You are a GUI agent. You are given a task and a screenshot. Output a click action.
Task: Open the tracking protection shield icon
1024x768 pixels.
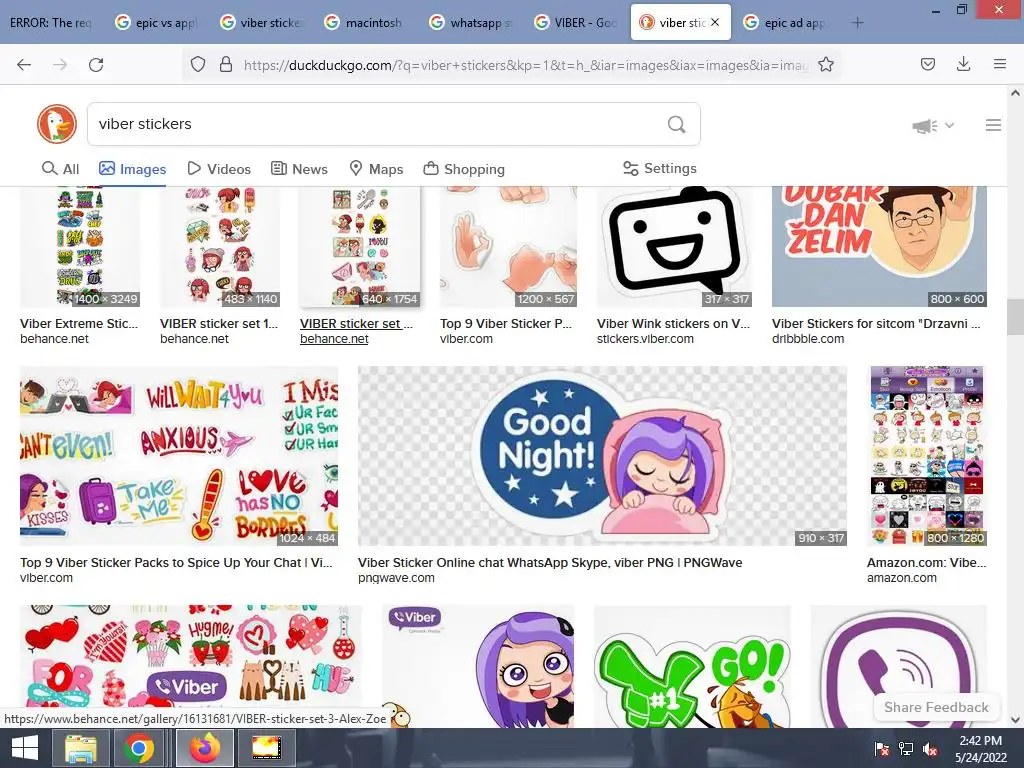click(198, 65)
